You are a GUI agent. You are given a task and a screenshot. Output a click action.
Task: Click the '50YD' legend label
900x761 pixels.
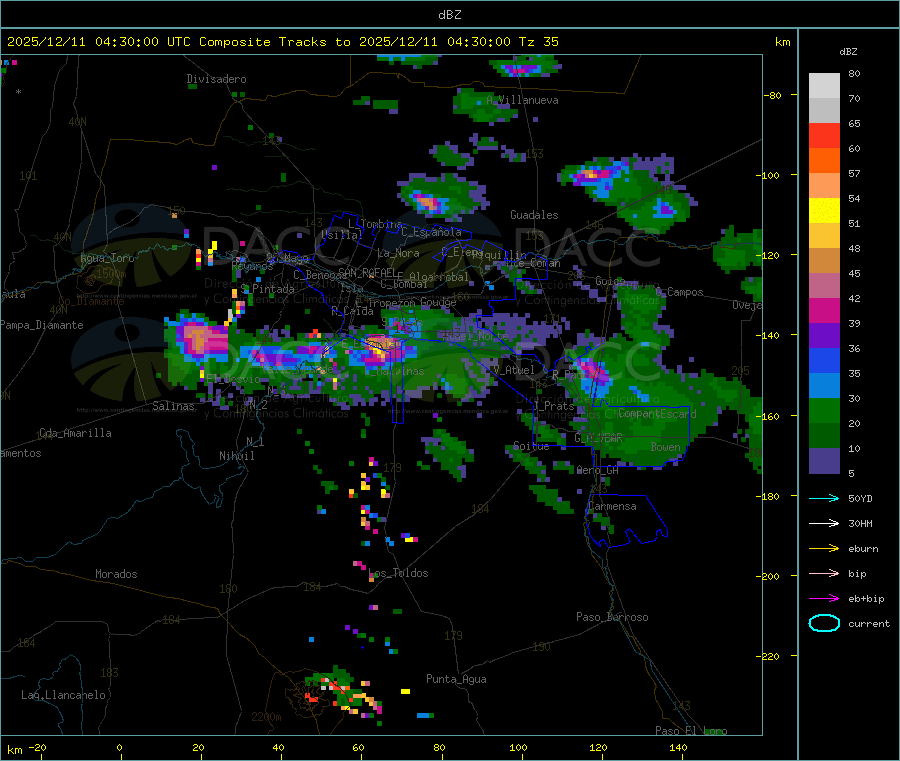(x=860, y=498)
